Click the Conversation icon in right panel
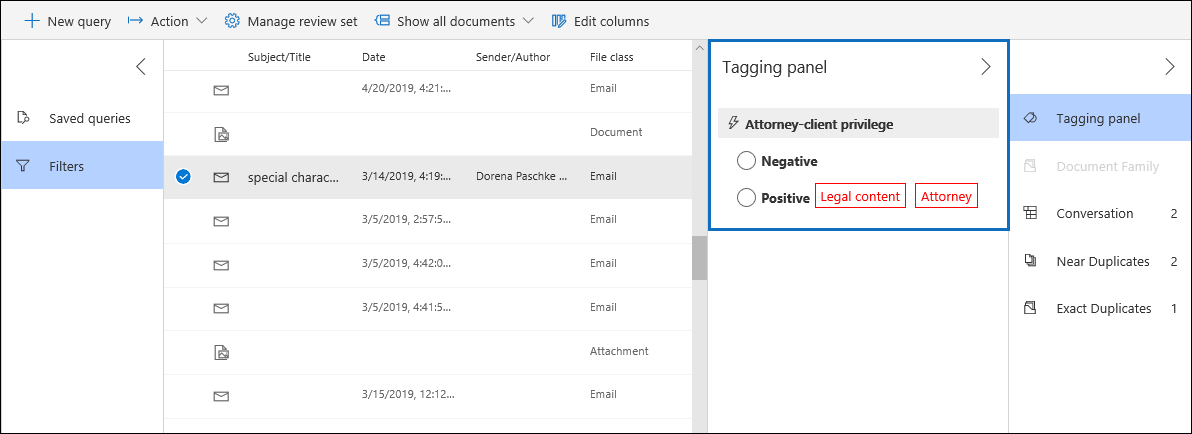 click(x=1030, y=213)
